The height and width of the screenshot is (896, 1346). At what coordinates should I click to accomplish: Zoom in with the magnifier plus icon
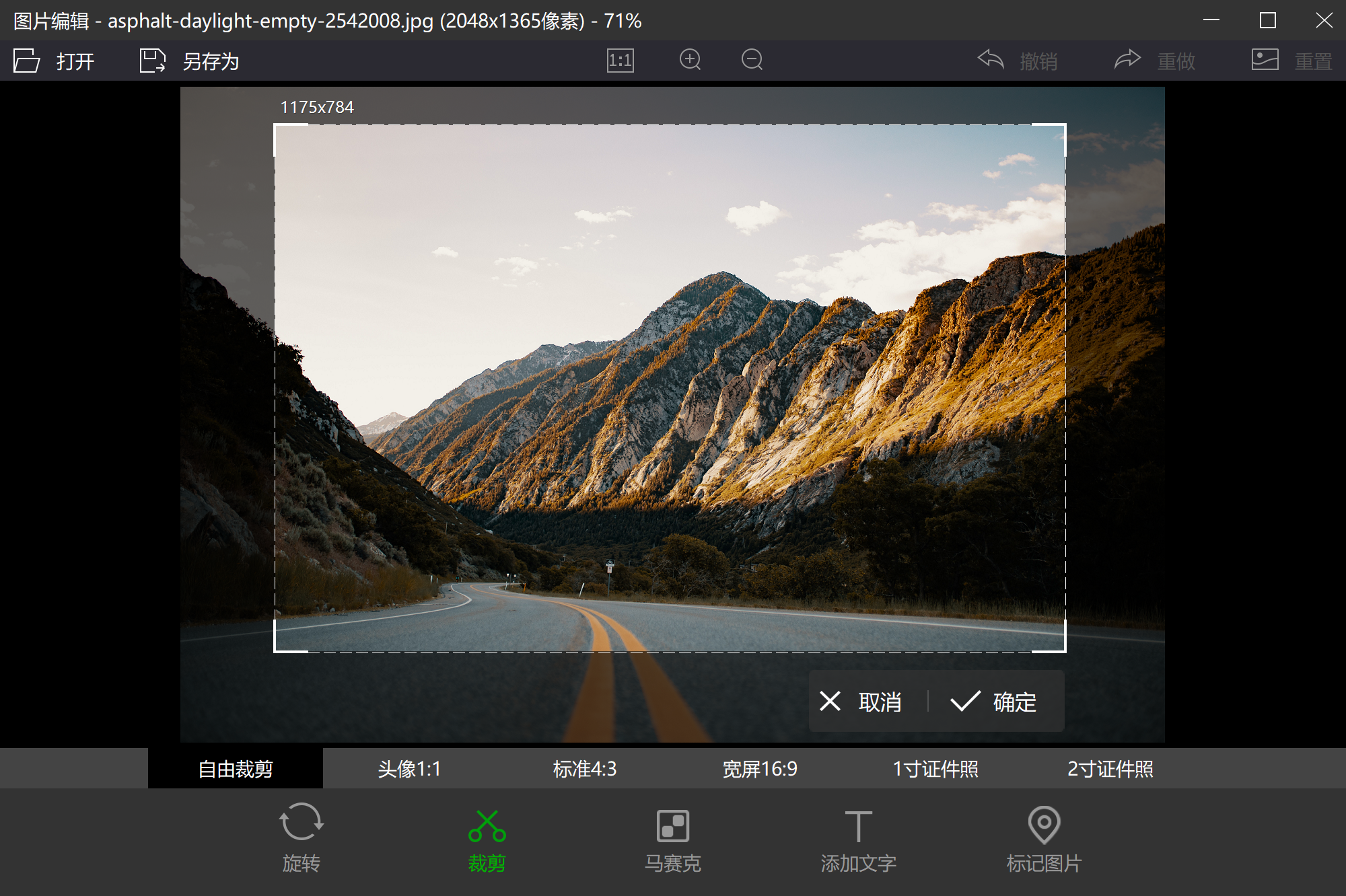tap(690, 60)
